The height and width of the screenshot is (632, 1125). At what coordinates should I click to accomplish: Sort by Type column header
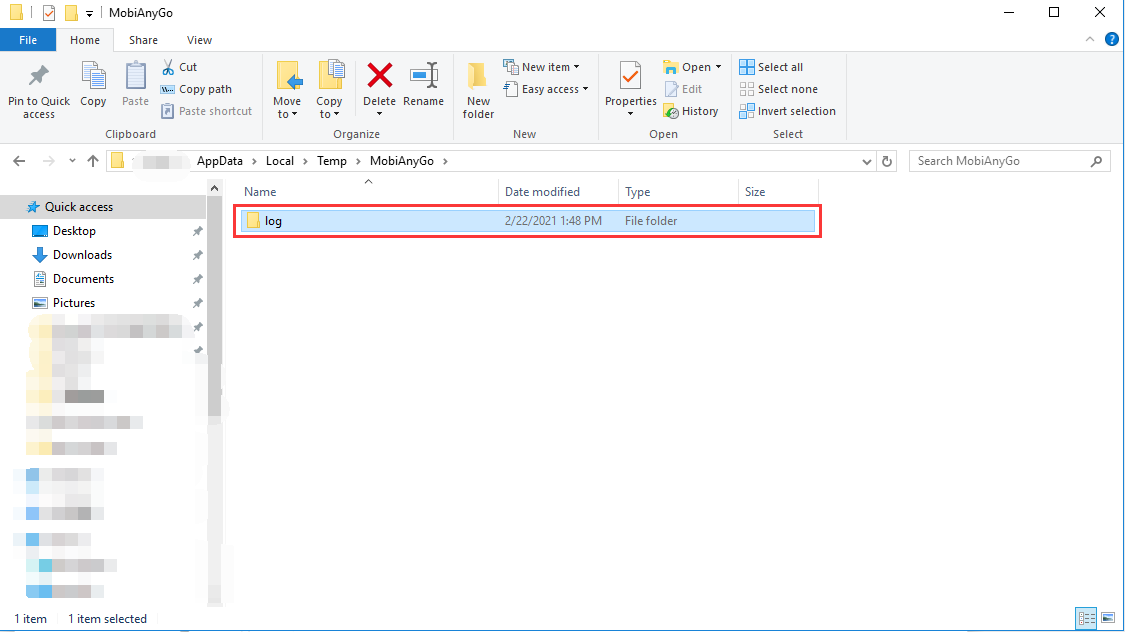[x=678, y=192]
